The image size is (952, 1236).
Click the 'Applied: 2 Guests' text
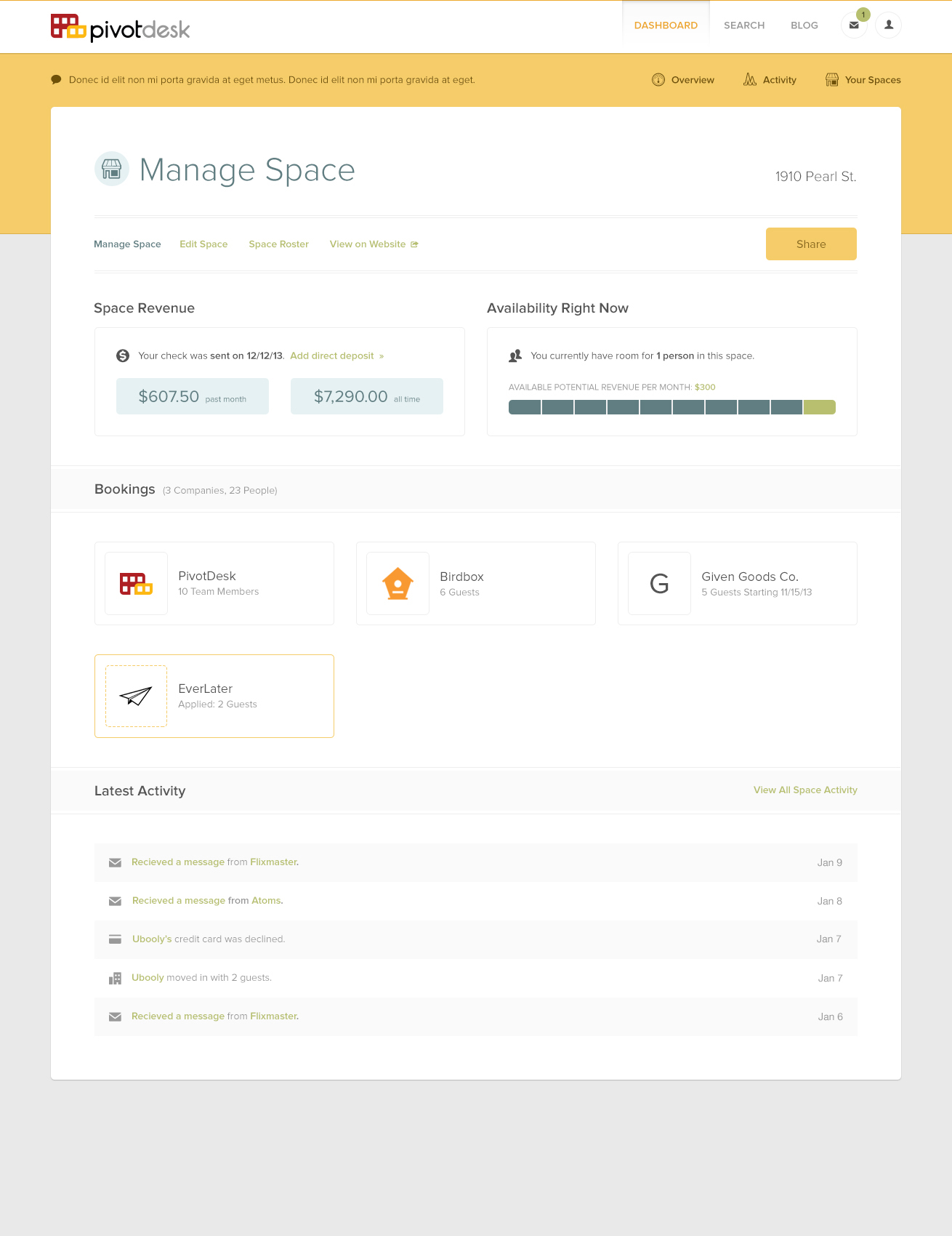pyautogui.click(x=217, y=705)
